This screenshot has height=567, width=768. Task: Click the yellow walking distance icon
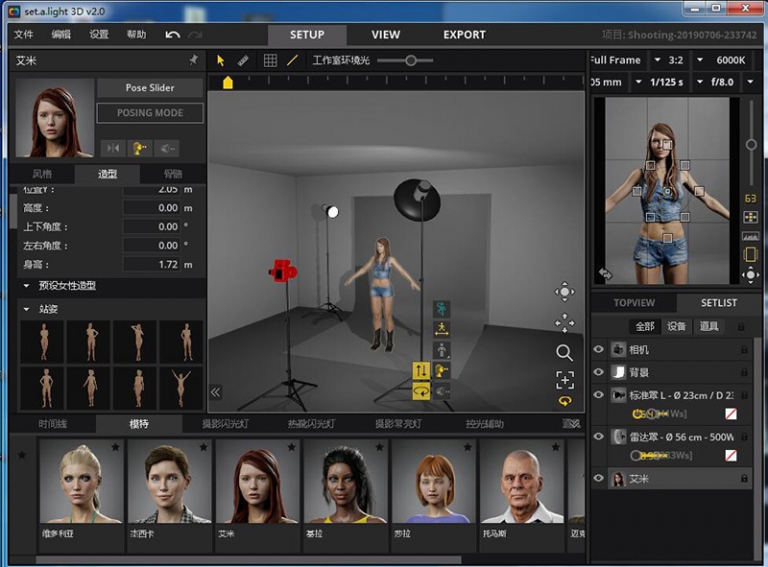tap(442, 329)
